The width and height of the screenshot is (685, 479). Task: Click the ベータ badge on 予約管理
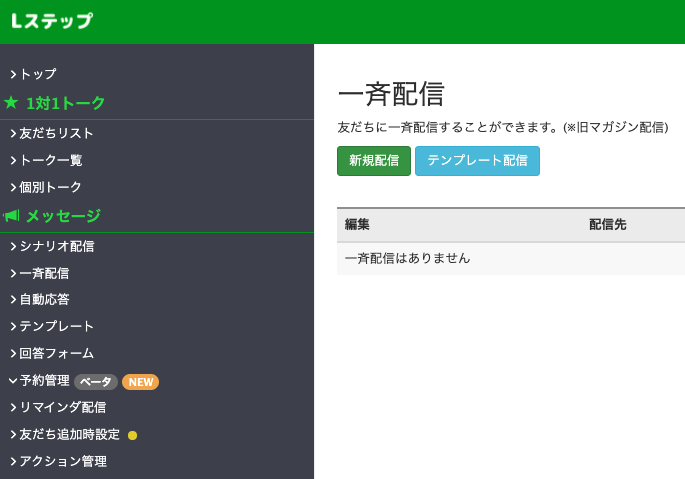pos(96,382)
